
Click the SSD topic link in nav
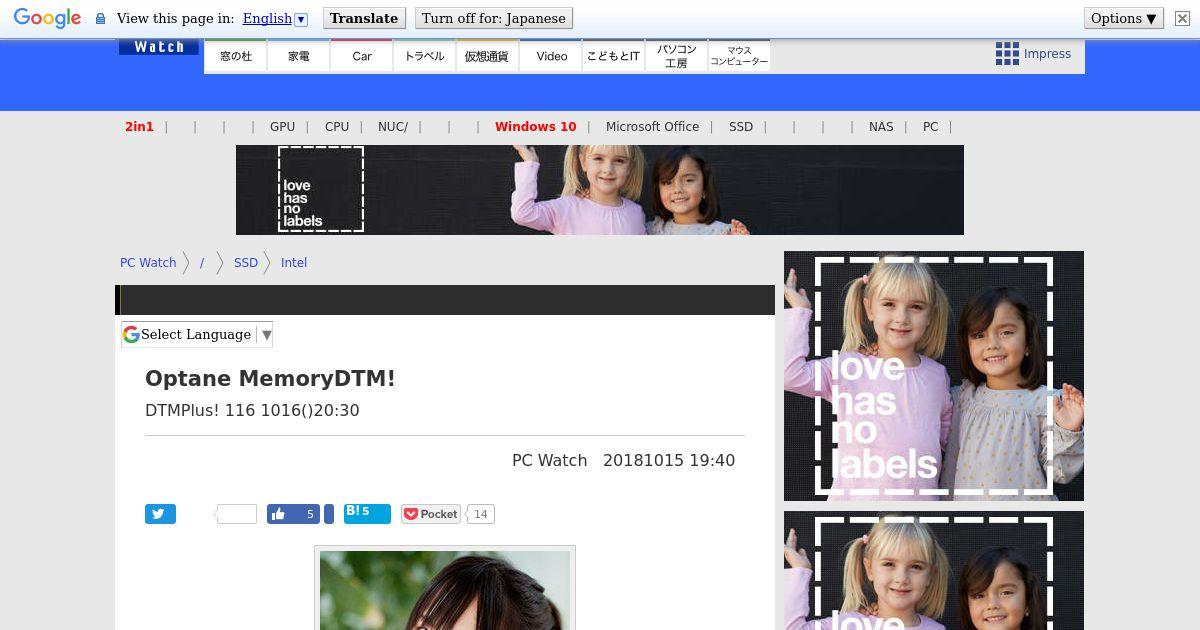click(741, 127)
